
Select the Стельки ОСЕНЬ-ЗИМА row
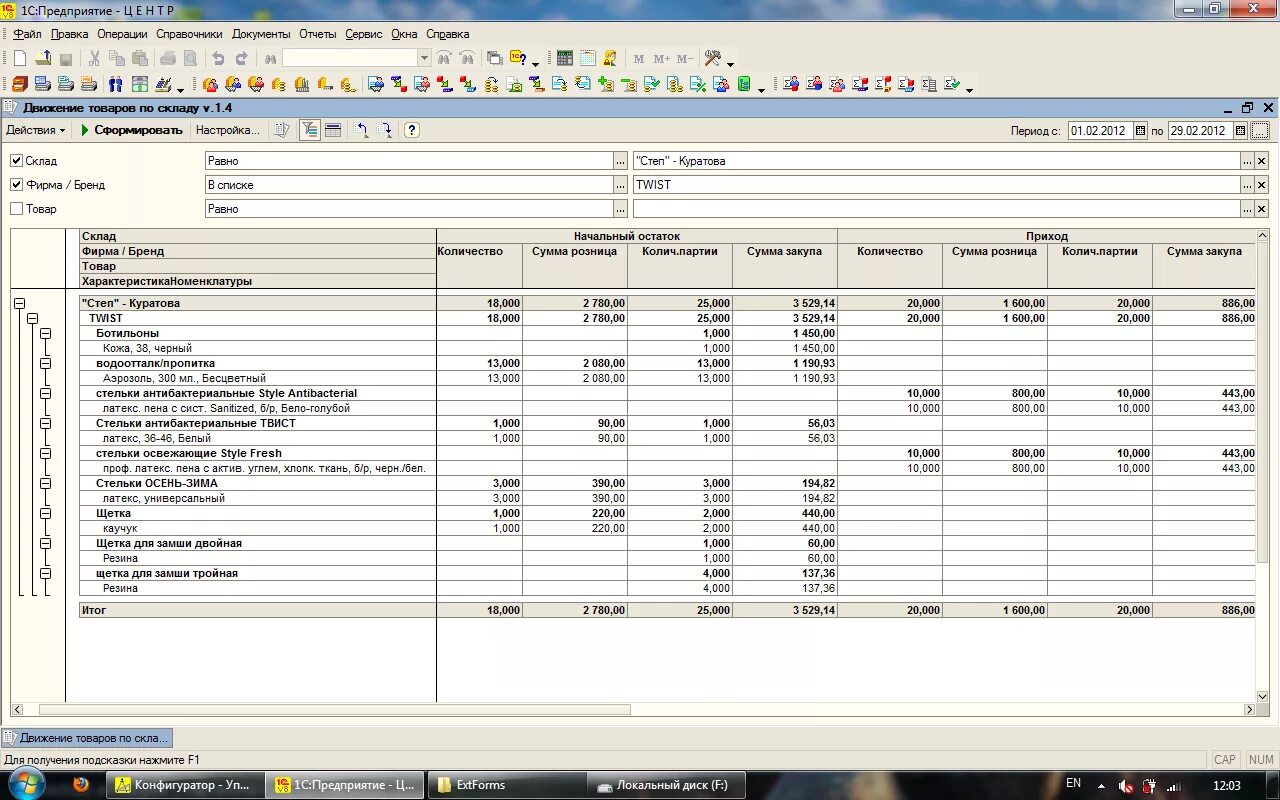258,483
